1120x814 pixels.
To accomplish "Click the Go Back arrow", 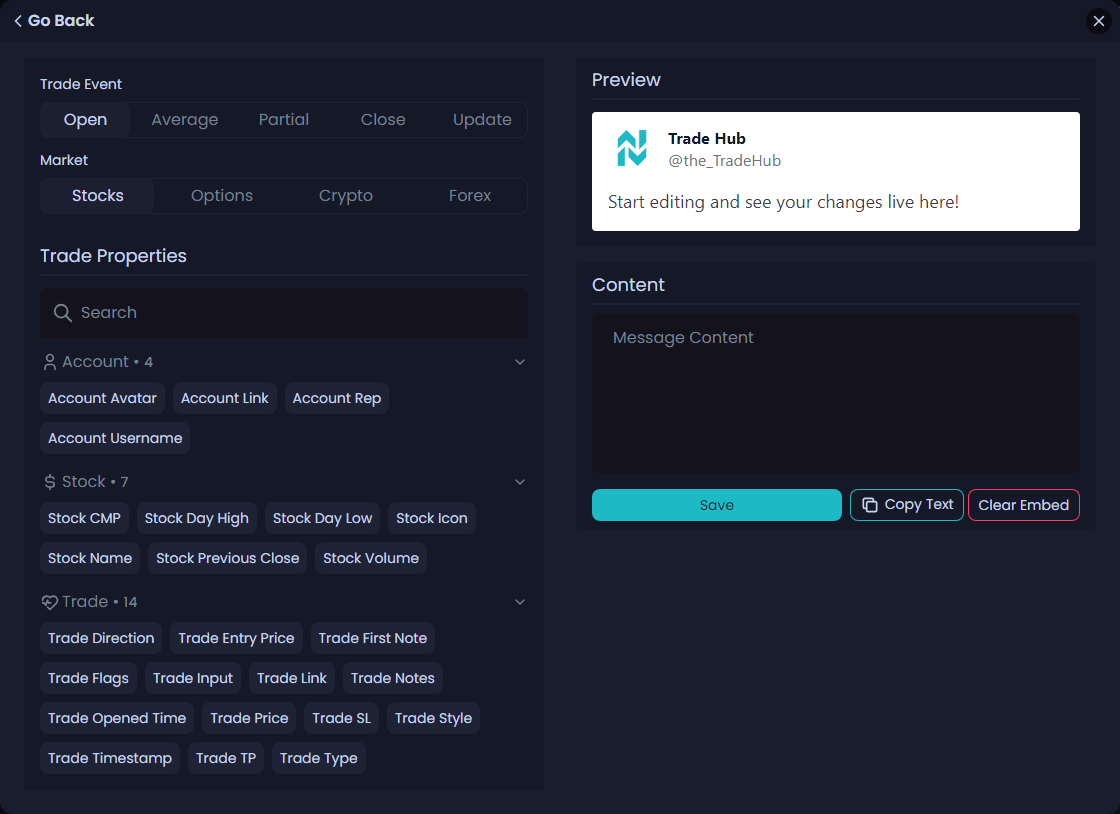I will (x=18, y=21).
